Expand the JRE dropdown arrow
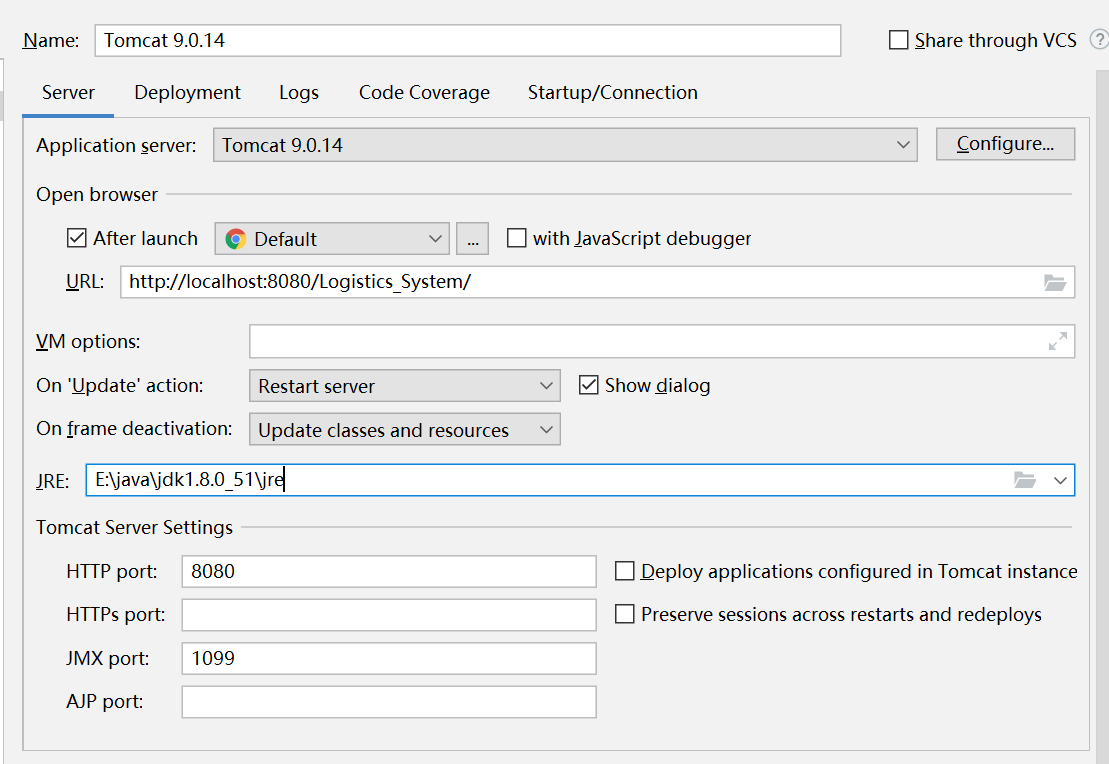The height and width of the screenshot is (764, 1109). [x=1059, y=480]
